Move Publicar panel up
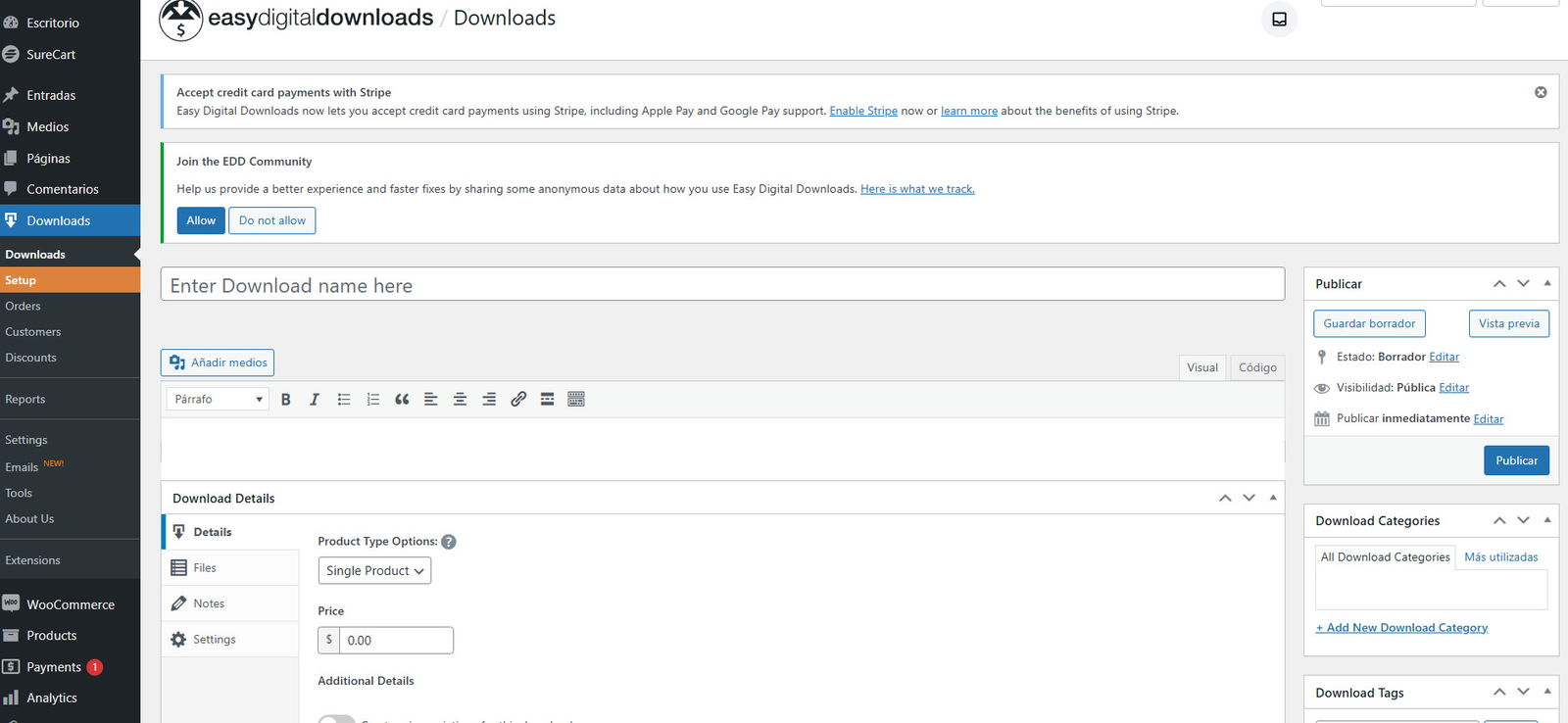This screenshot has width=1568, height=723. click(1499, 283)
